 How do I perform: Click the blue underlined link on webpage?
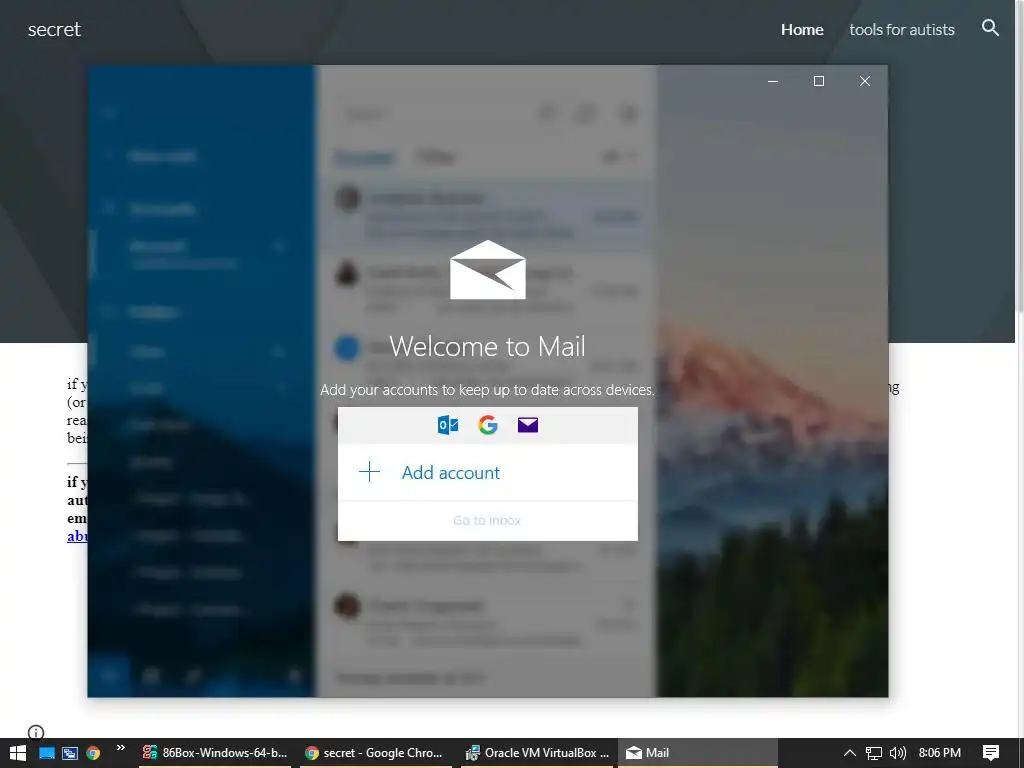pos(77,536)
